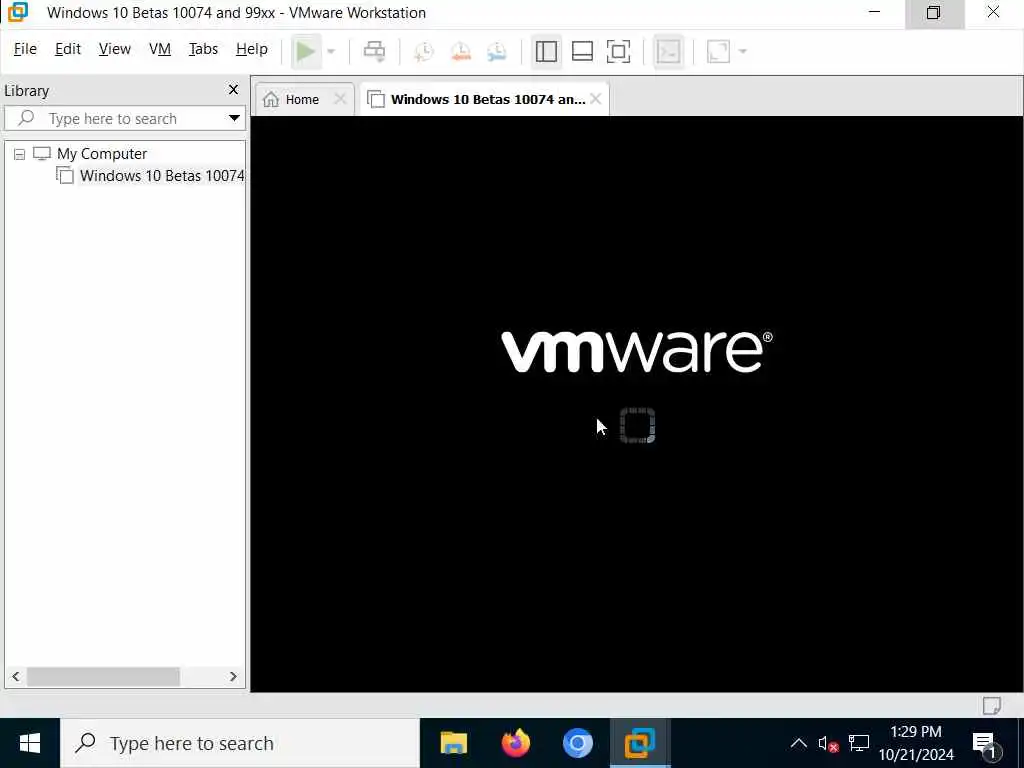
Task: Click the network tray icon
Action: [x=859, y=743]
